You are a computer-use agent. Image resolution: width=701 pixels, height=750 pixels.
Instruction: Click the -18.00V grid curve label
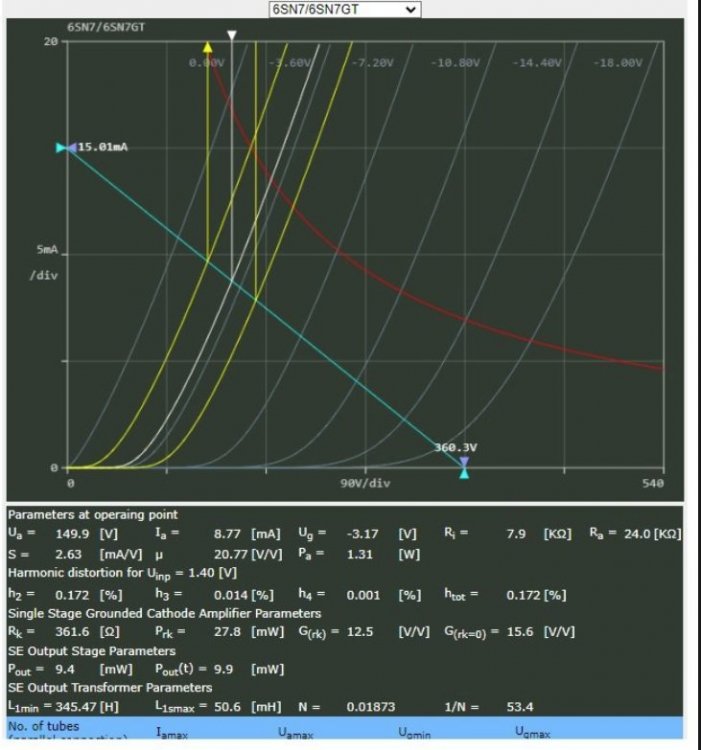(x=618, y=62)
